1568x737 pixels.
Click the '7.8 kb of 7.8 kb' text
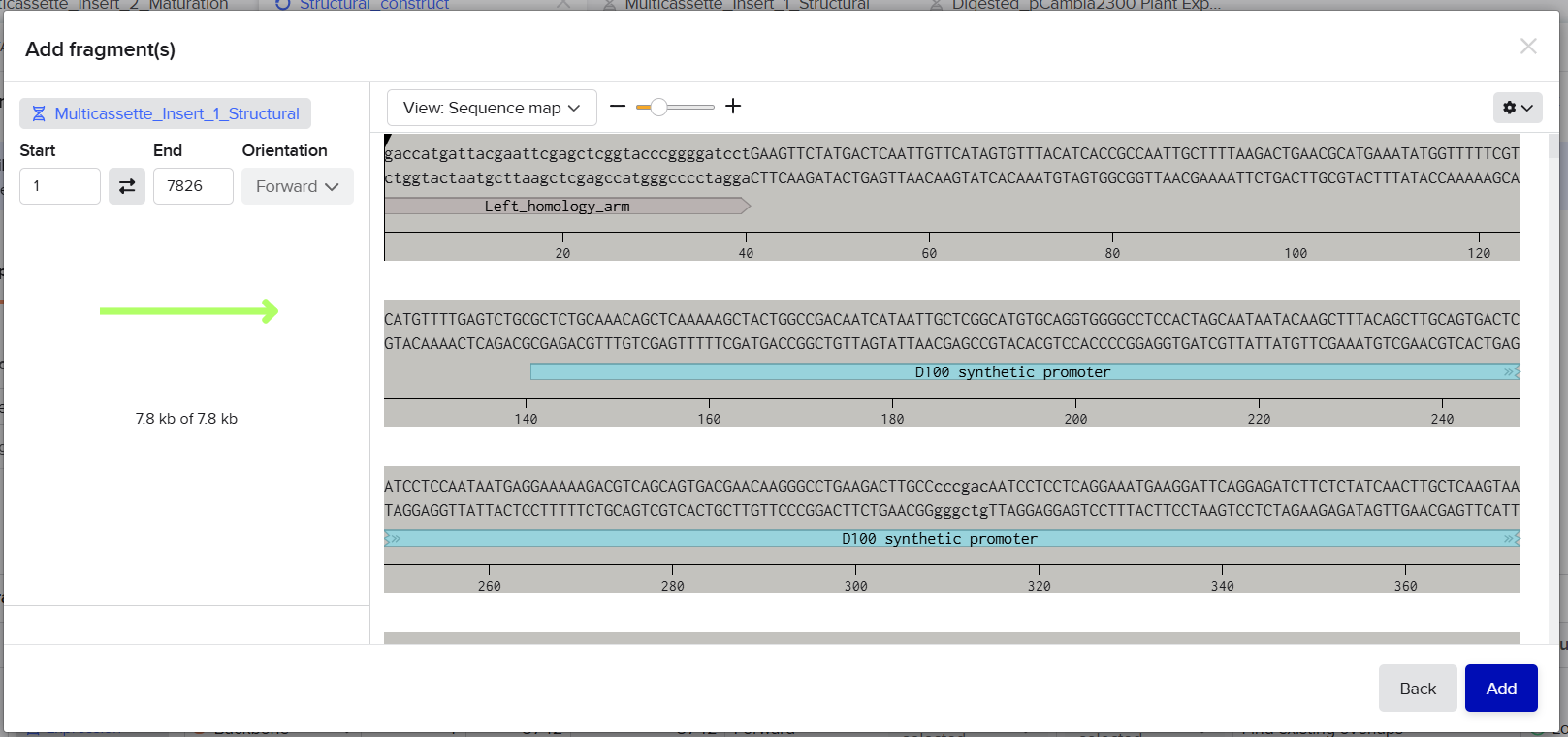186,419
